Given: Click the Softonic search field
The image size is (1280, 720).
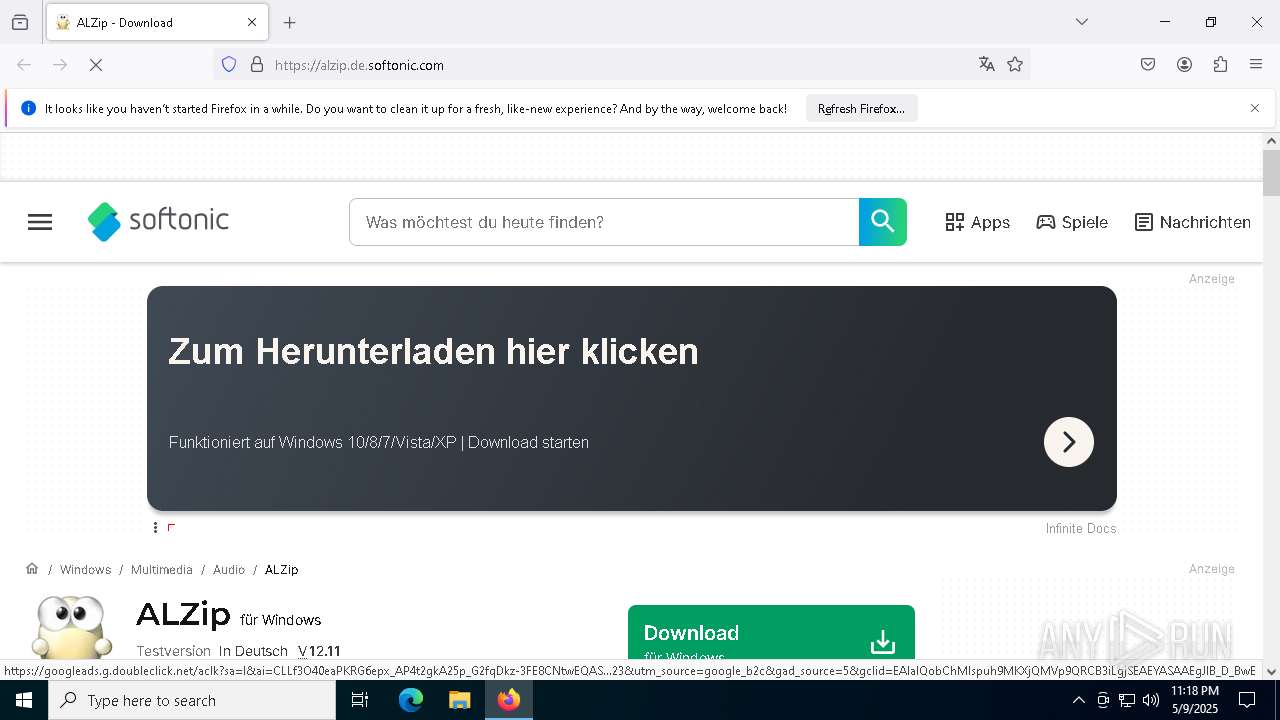Looking at the screenshot, I should point(604,222).
